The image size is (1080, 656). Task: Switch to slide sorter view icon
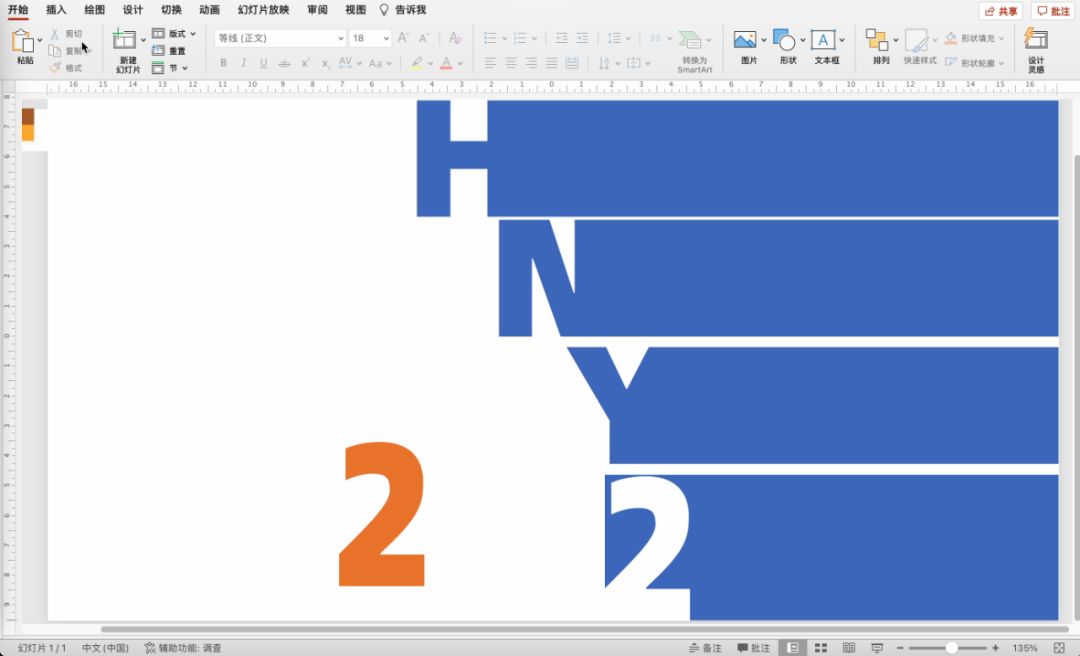coord(821,648)
